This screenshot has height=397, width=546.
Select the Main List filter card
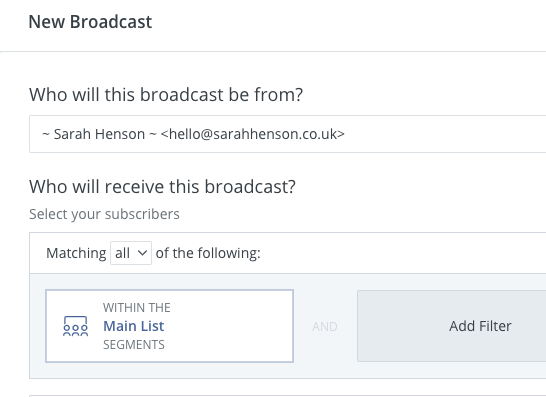170,326
